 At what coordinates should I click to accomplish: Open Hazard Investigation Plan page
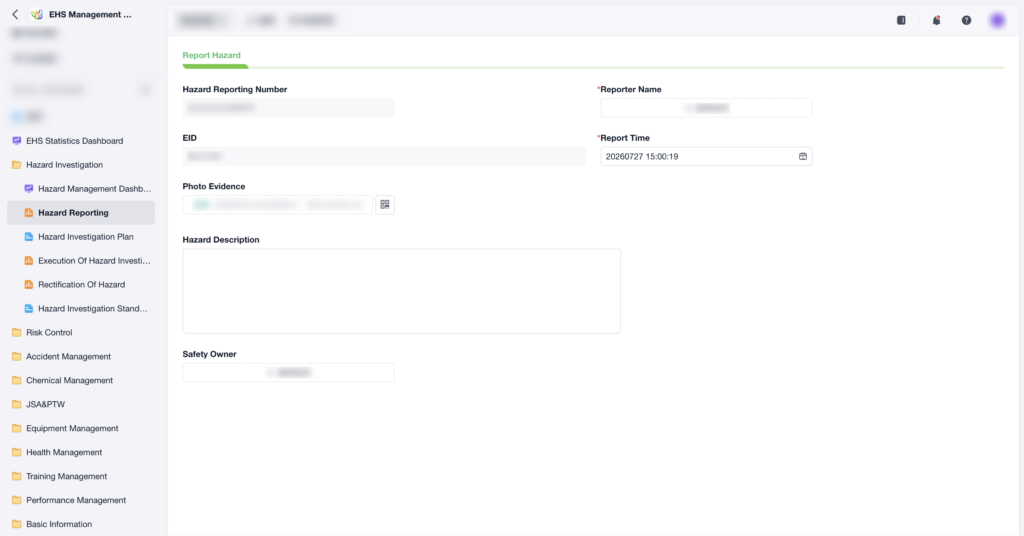tap(86, 237)
